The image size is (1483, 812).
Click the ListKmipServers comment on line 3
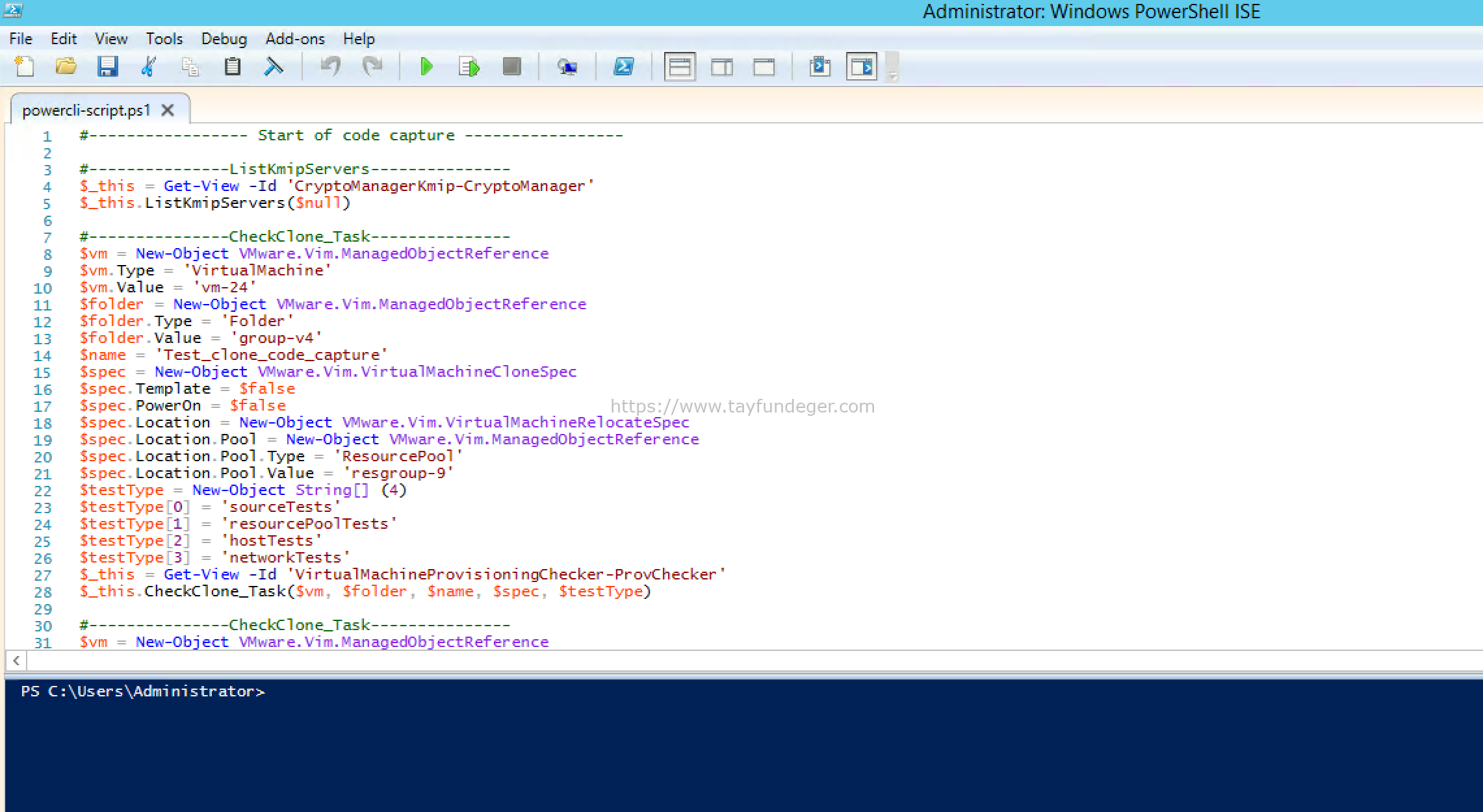click(294, 170)
